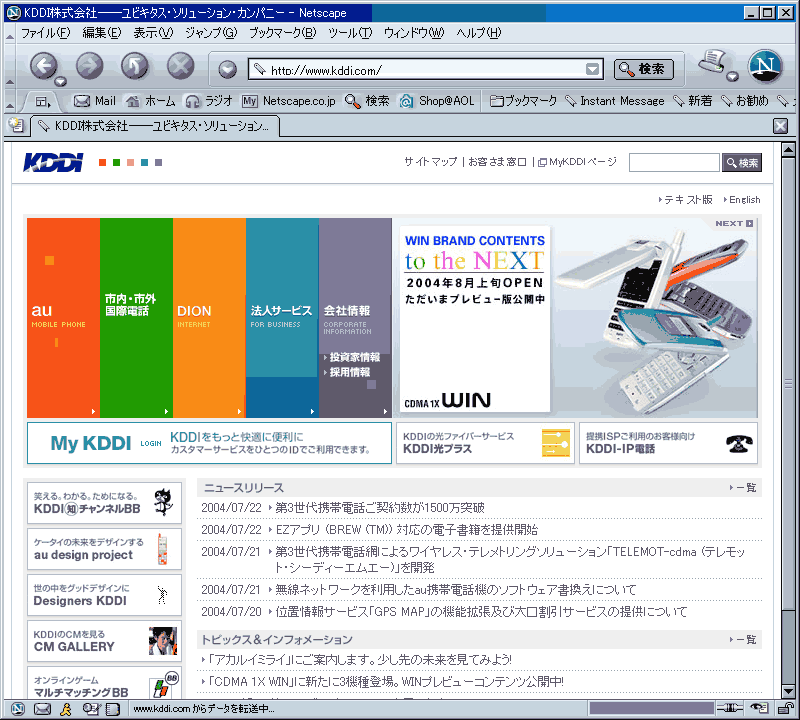Click the new tab icon at the tab bar's left

16,125
